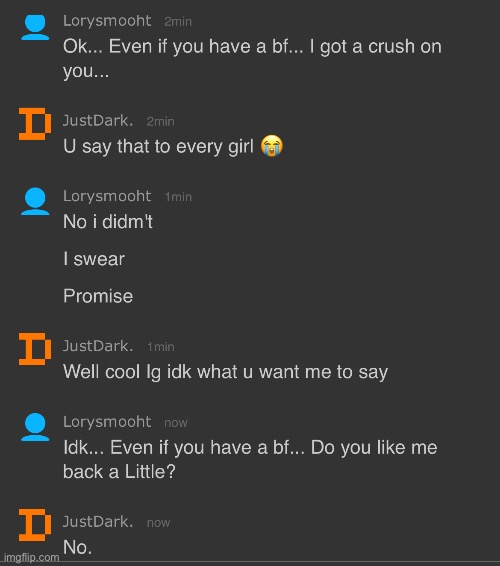Select Lorysmooht username above 'No i didm't'
Viewport: 500px width, 566px height.
(x=107, y=196)
